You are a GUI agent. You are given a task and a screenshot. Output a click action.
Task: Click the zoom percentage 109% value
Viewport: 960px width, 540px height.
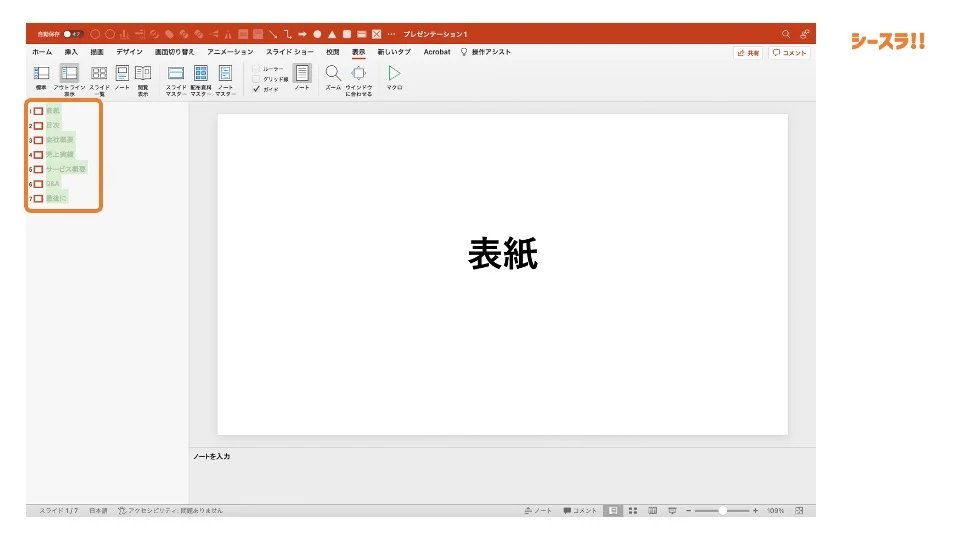point(775,511)
